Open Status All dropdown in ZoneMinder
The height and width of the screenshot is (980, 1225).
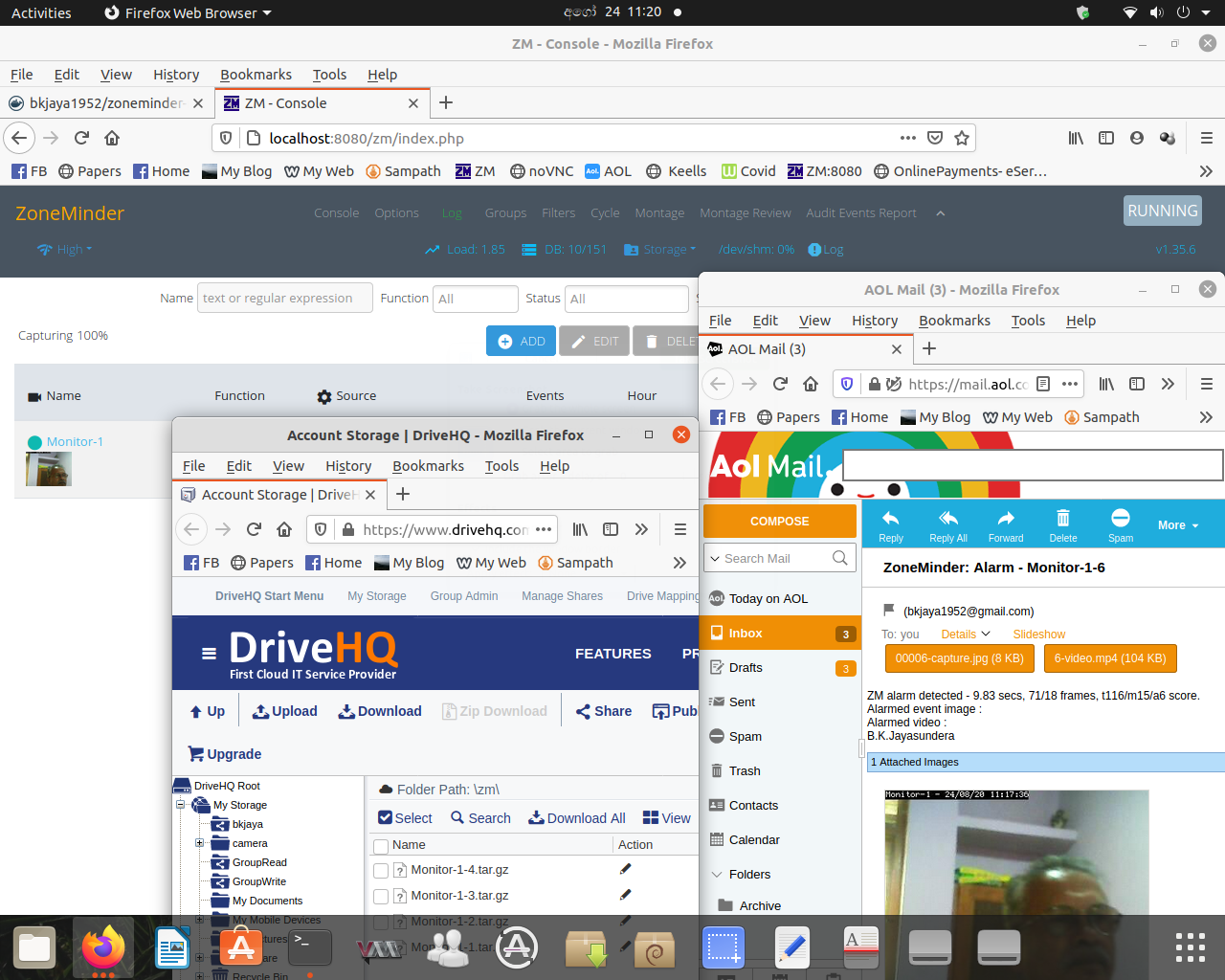(627, 299)
